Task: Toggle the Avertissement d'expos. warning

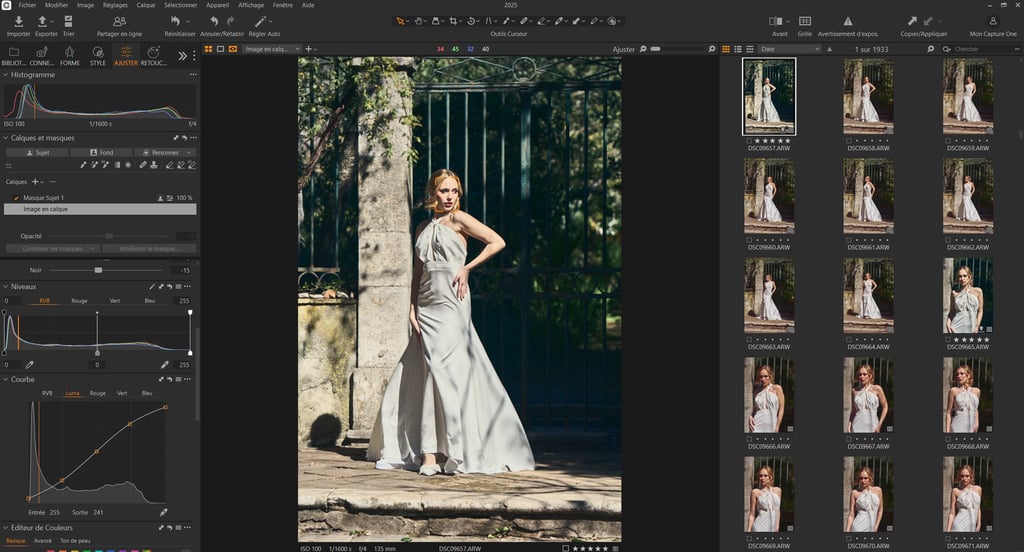Action: pos(848,21)
